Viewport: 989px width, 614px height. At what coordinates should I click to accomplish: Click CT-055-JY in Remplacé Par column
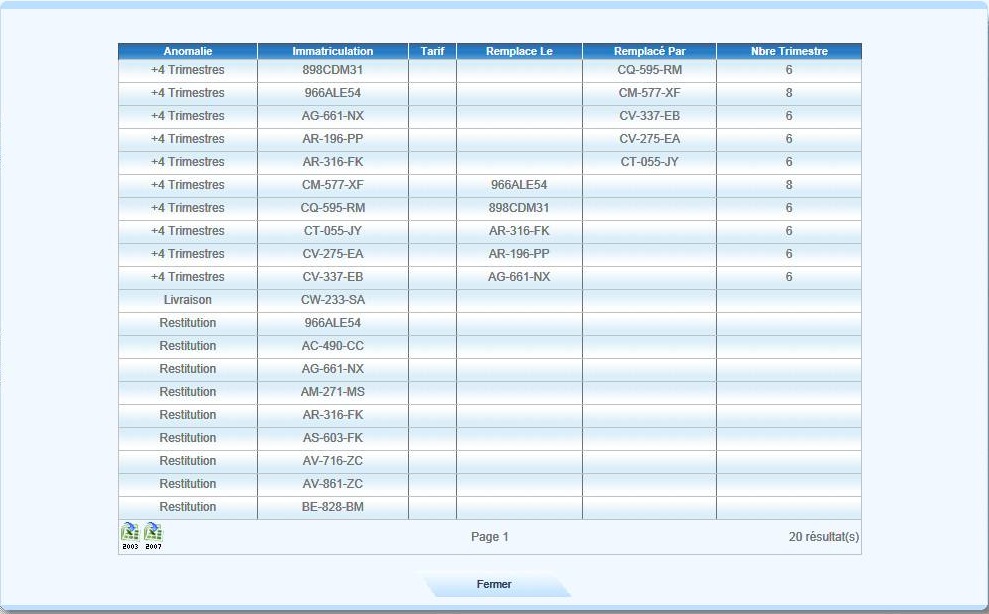[x=649, y=162]
